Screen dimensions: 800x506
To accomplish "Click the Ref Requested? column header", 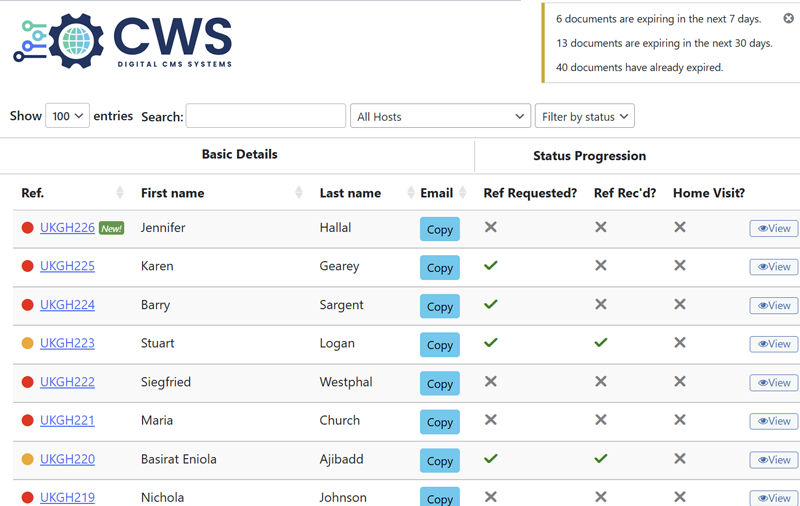I will point(530,193).
